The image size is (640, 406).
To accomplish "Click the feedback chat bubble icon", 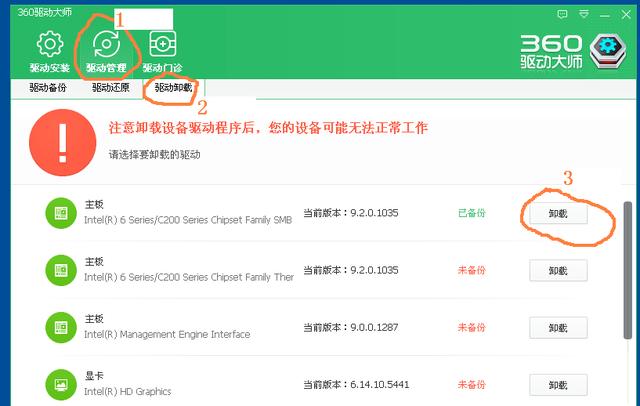I will pos(562,15).
